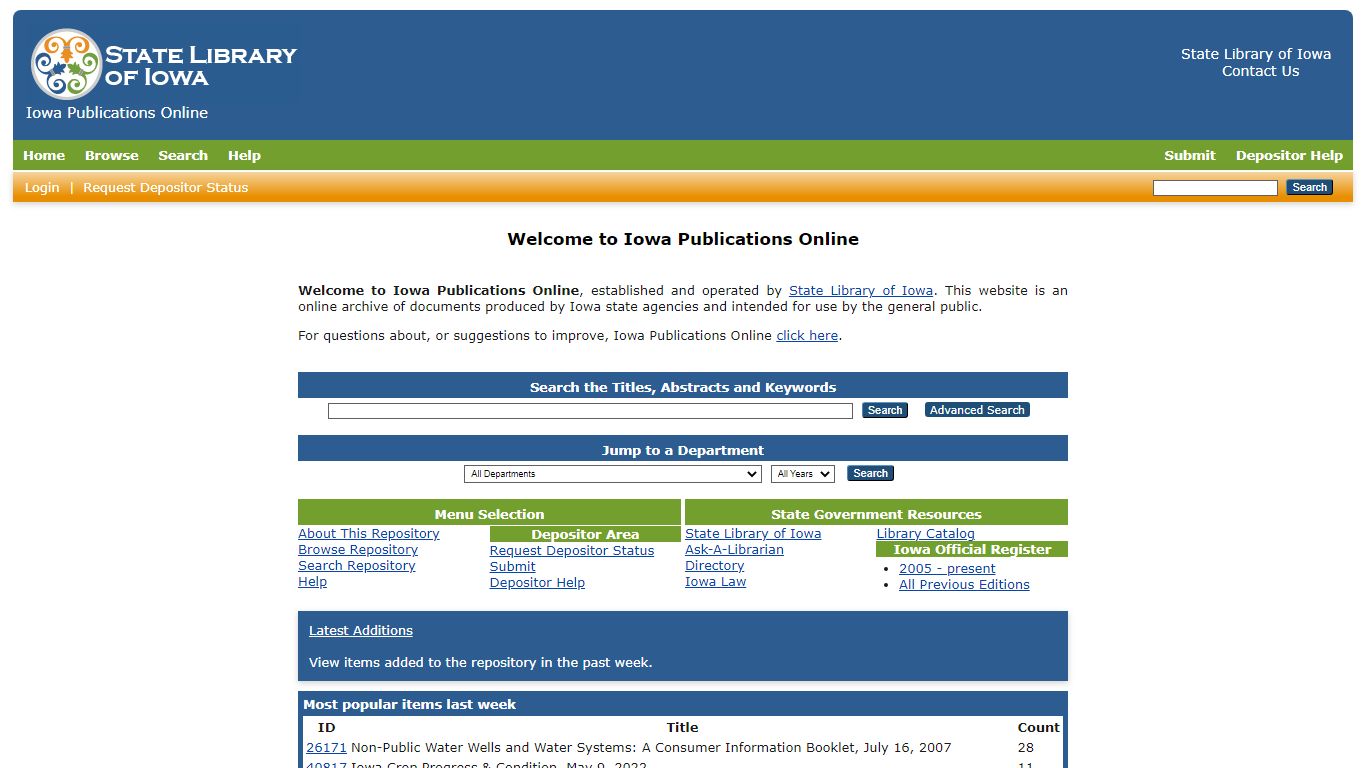The width and height of the screenshot is (1366, 768).
Task: Open the Ask-A-Librarian link
Action: pos(734,550)
